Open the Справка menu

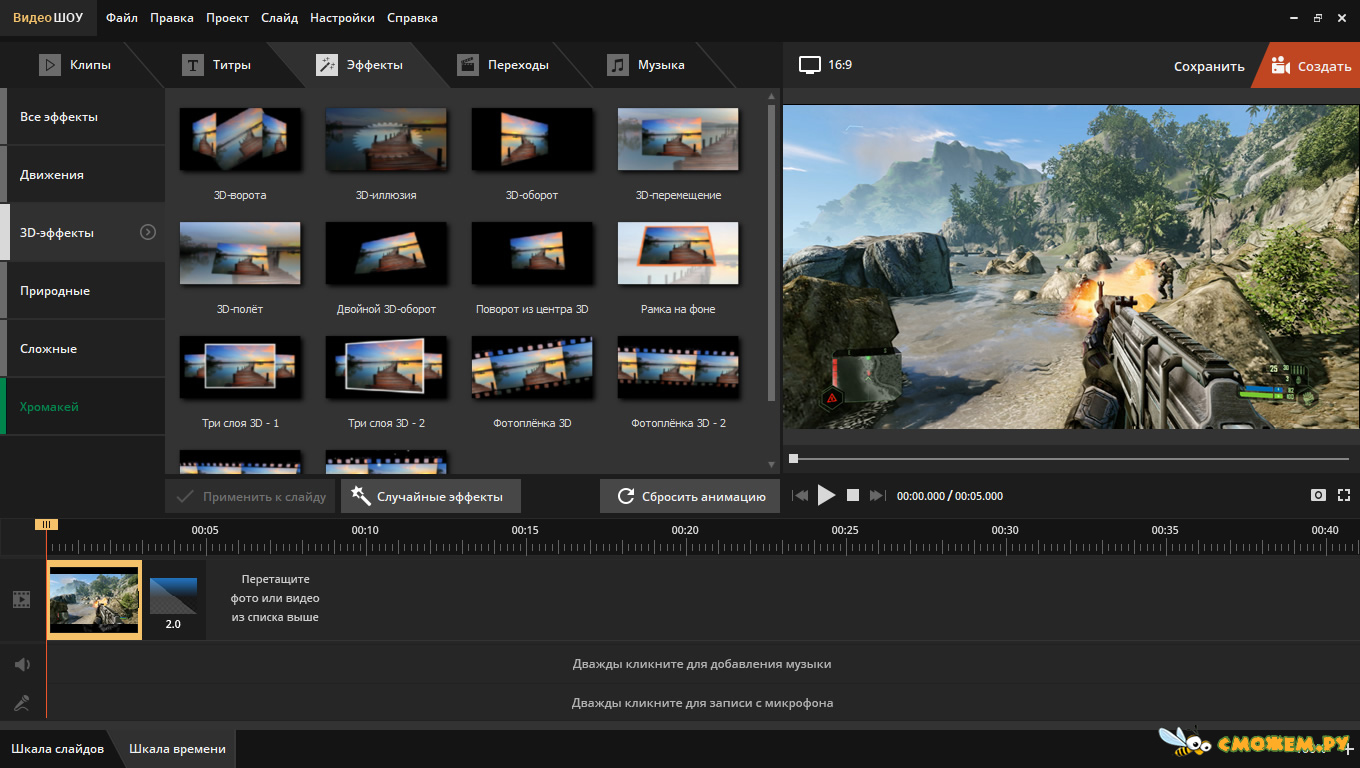(x=412, y=18)
